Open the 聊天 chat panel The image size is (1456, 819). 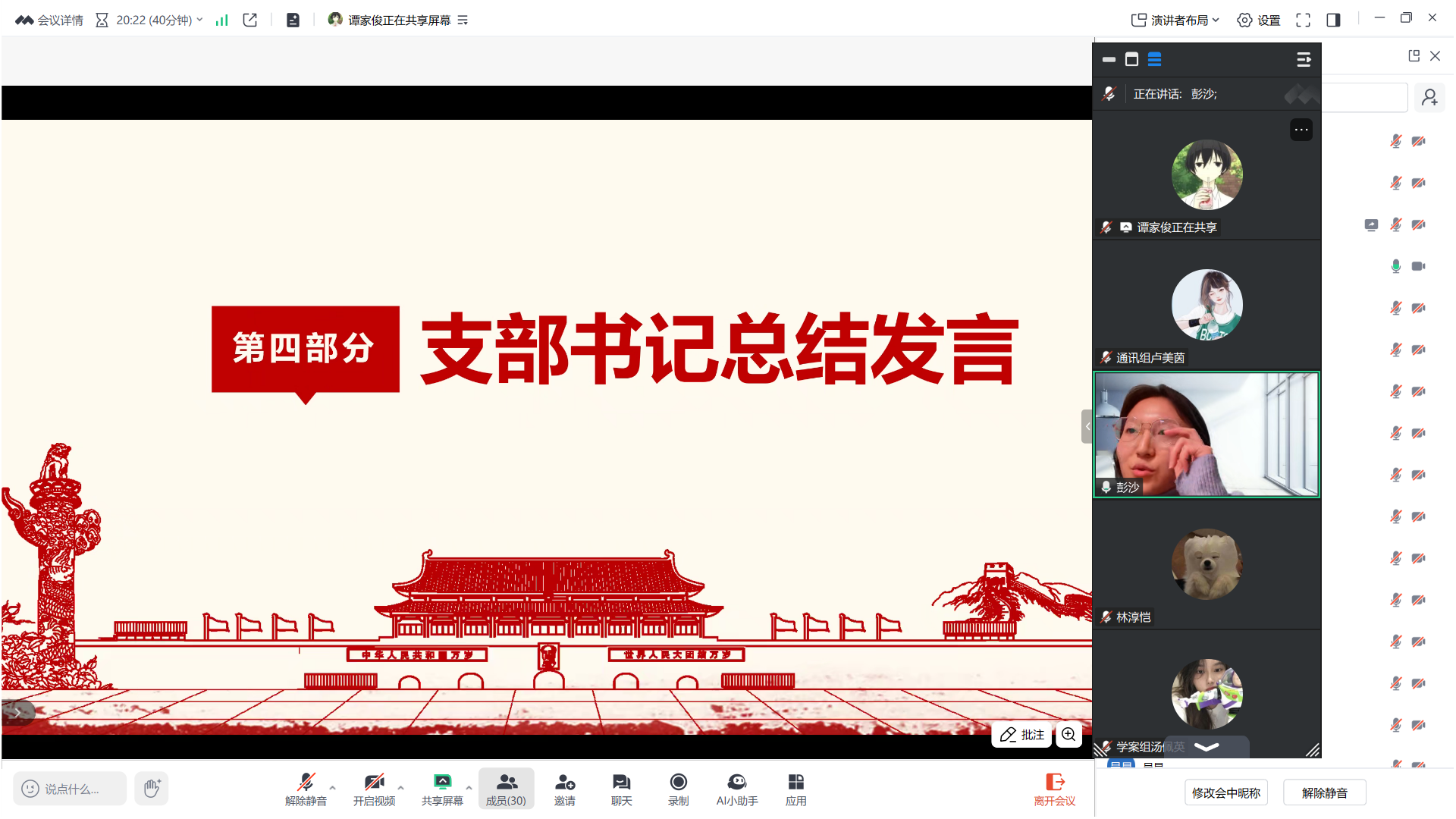pos(621,789)
